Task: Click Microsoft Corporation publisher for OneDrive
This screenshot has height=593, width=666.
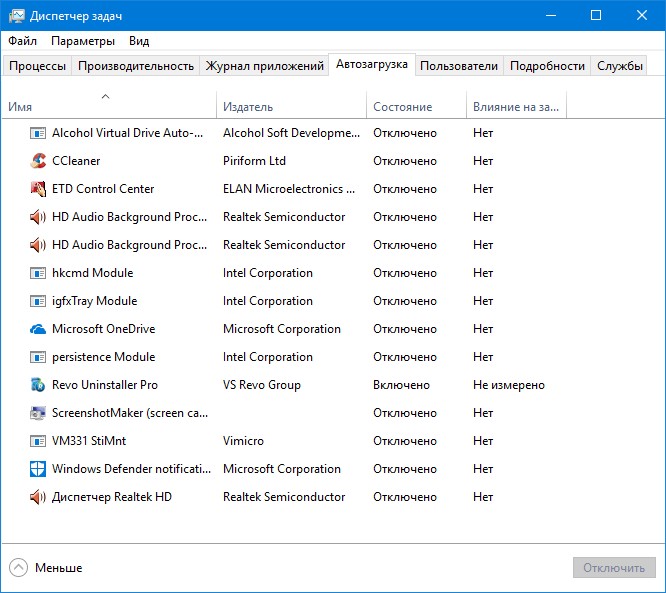Action: [282, 329]
